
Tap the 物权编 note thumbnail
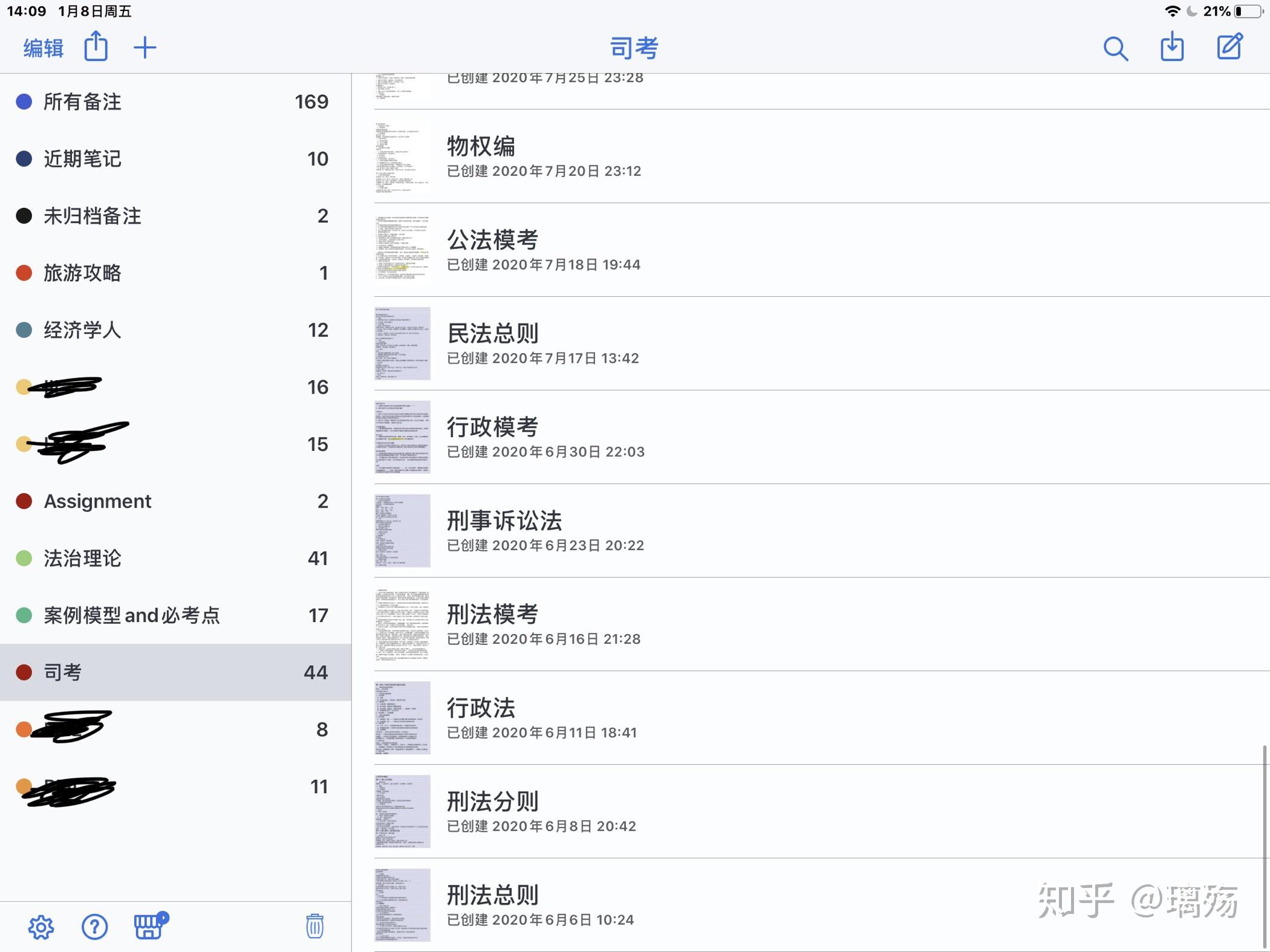(402, 156)
